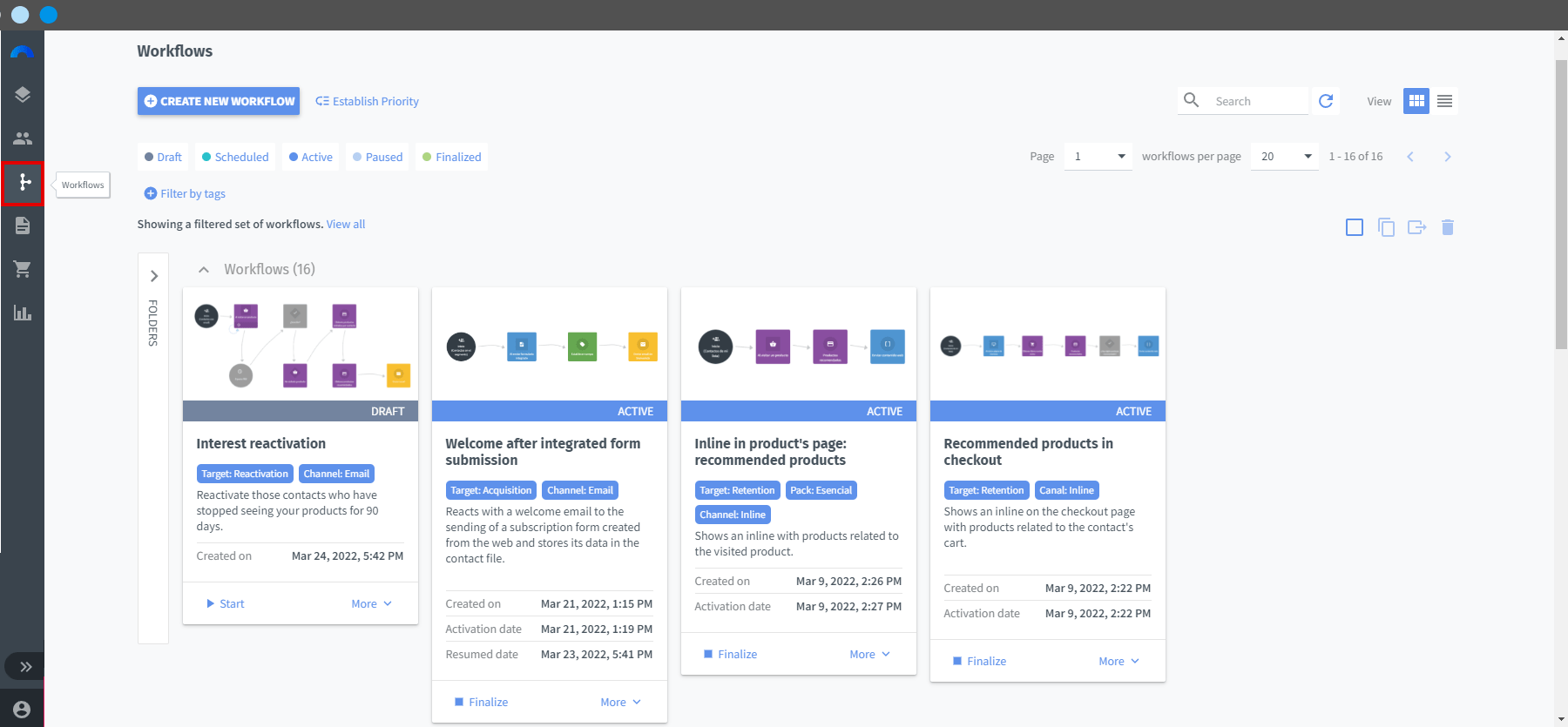
Task: Expand the sidebar with double-arrow icon
Action: click(x=26, y=667)
